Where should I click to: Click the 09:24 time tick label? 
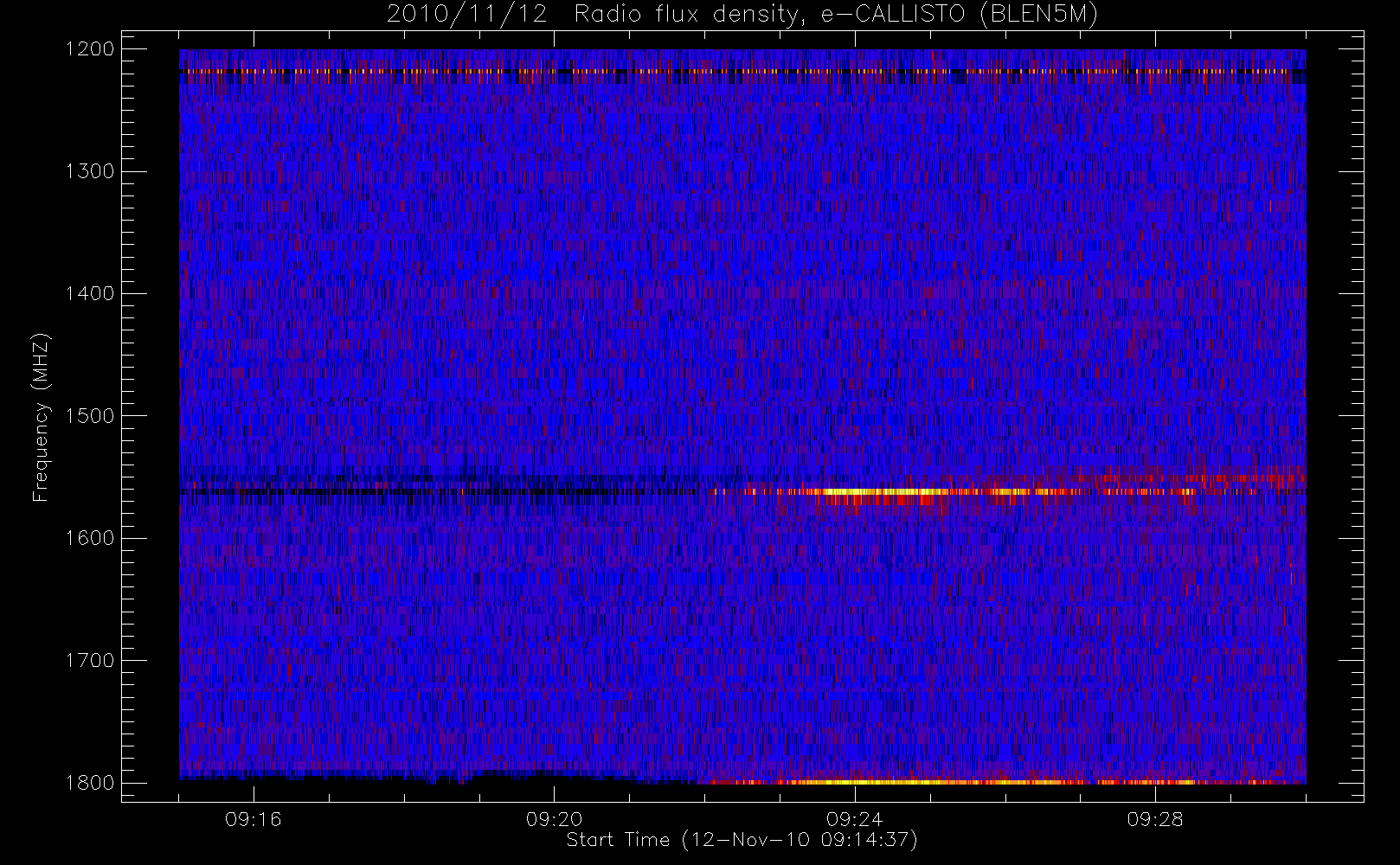pos(854,819)
